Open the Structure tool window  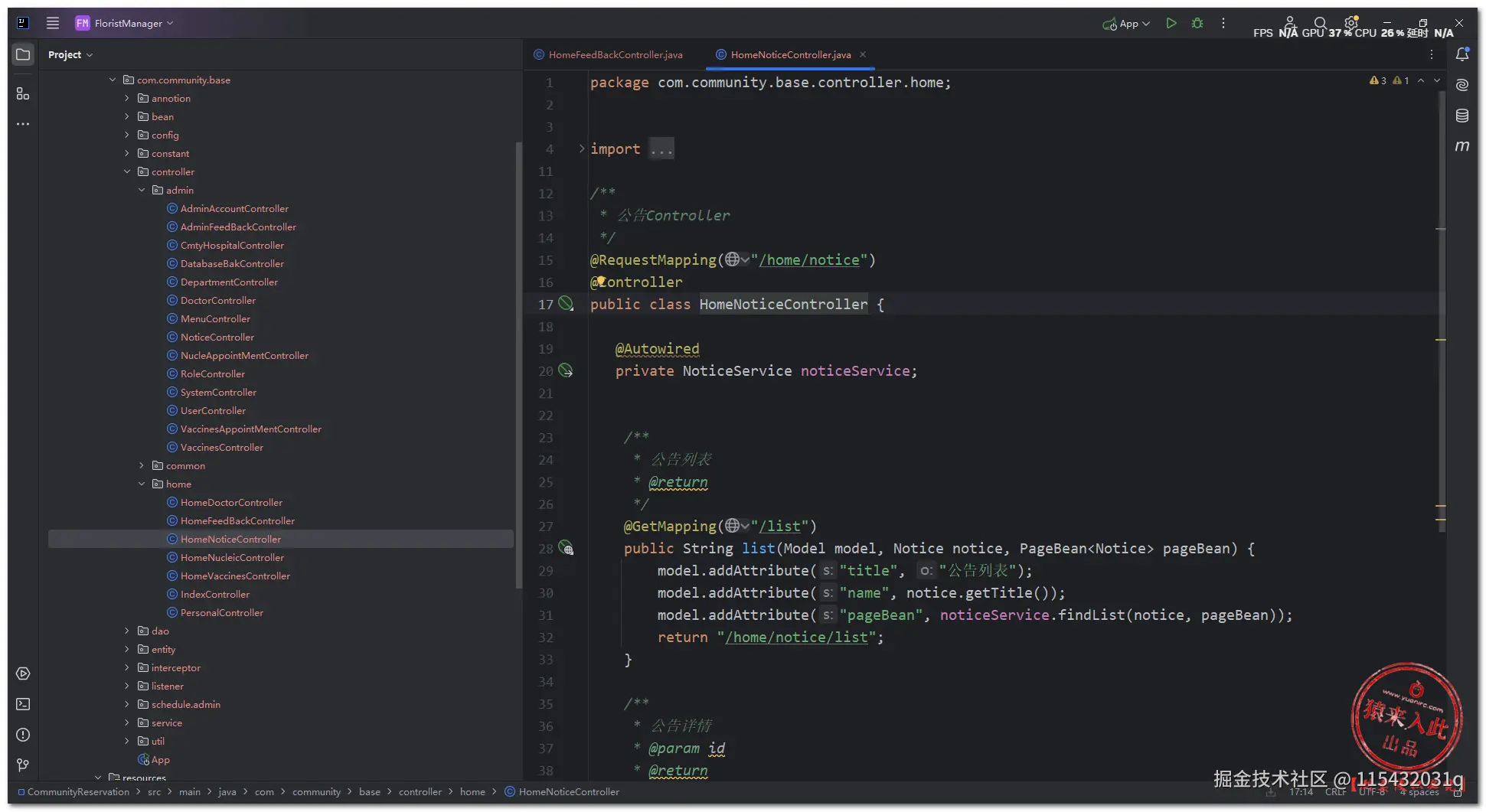(23, 93)
